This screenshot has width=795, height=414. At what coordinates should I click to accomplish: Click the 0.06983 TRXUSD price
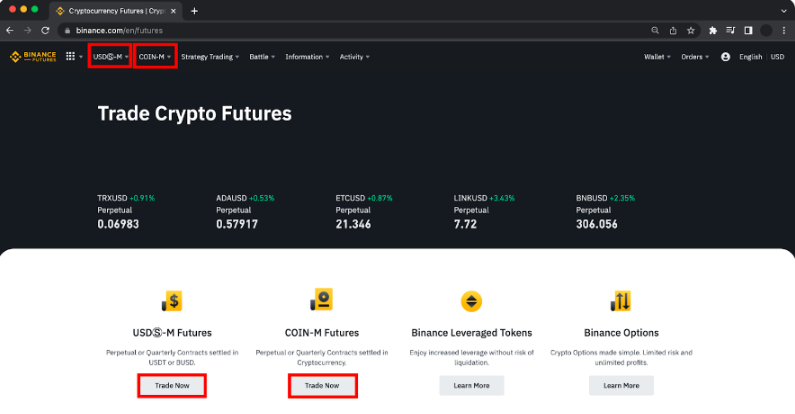pos(118,224)
